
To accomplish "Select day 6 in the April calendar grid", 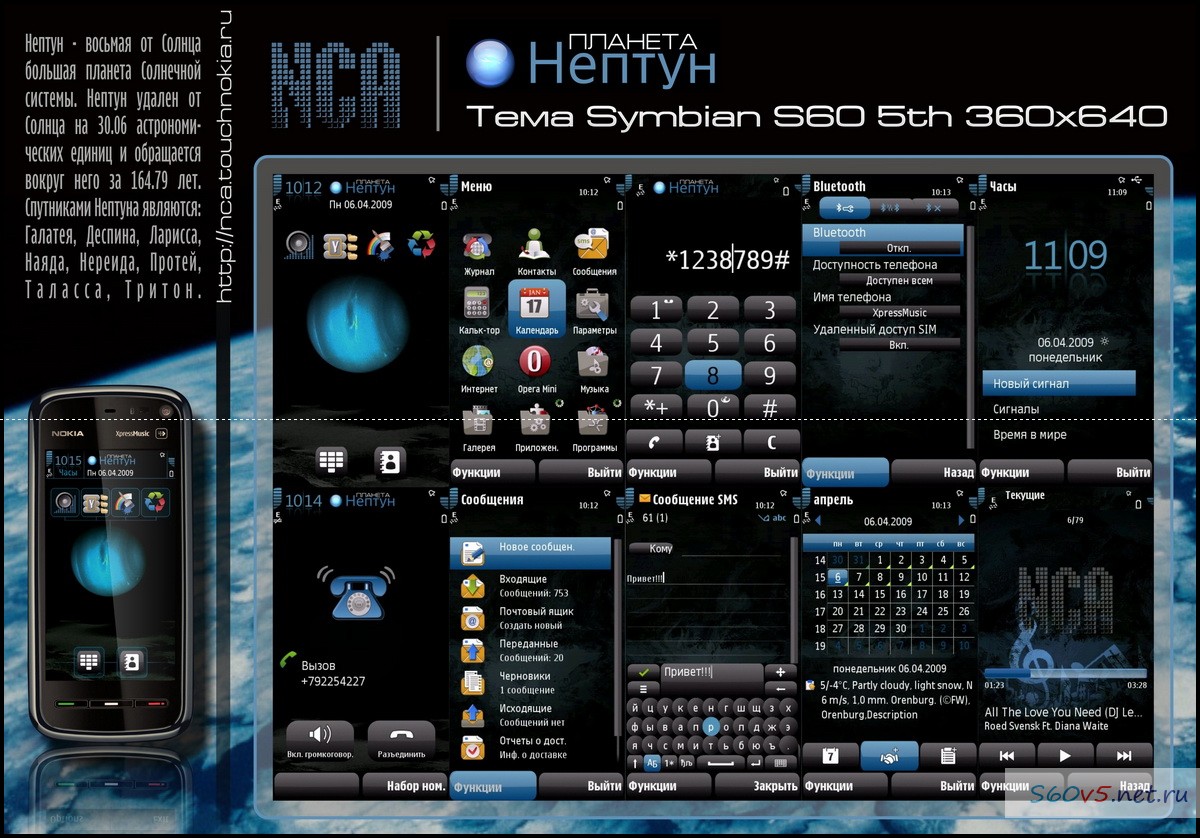I will click(x=837, y=577).
